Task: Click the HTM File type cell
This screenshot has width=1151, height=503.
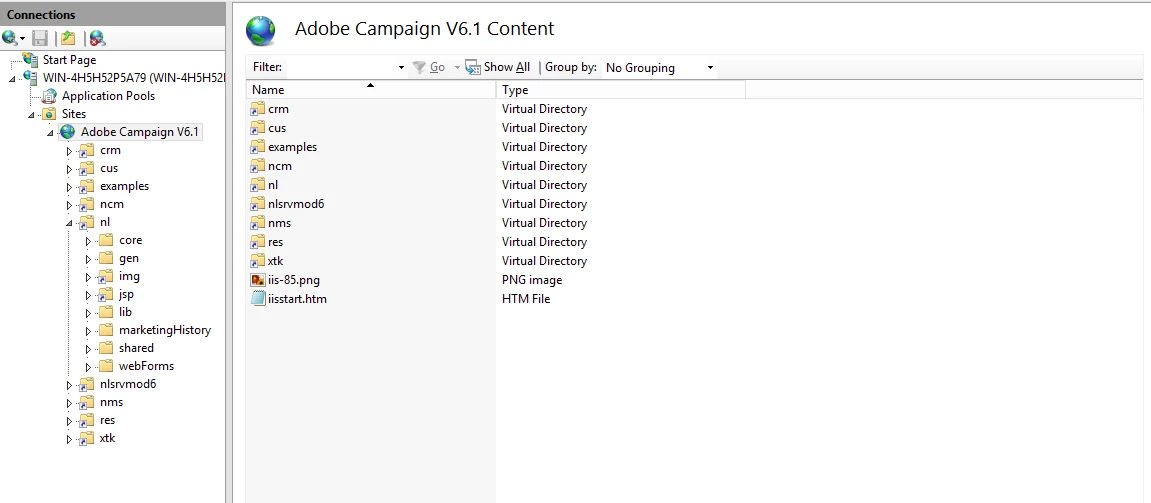Action: pyautogui.click(x=526, y=299)
